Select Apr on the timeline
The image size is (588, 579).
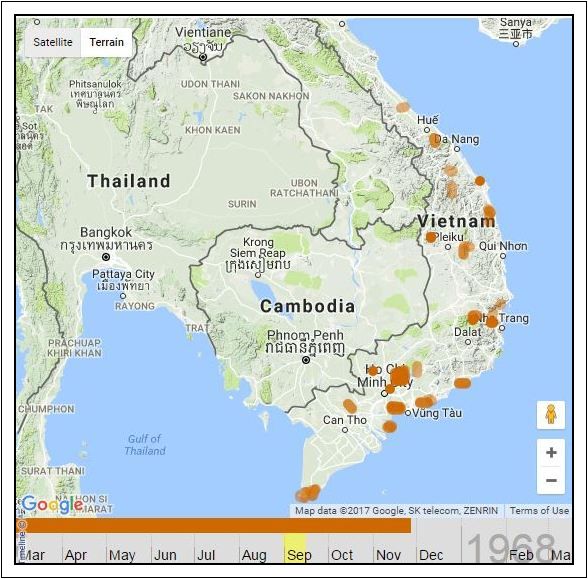pyautogui.click(x=76, y=555)
